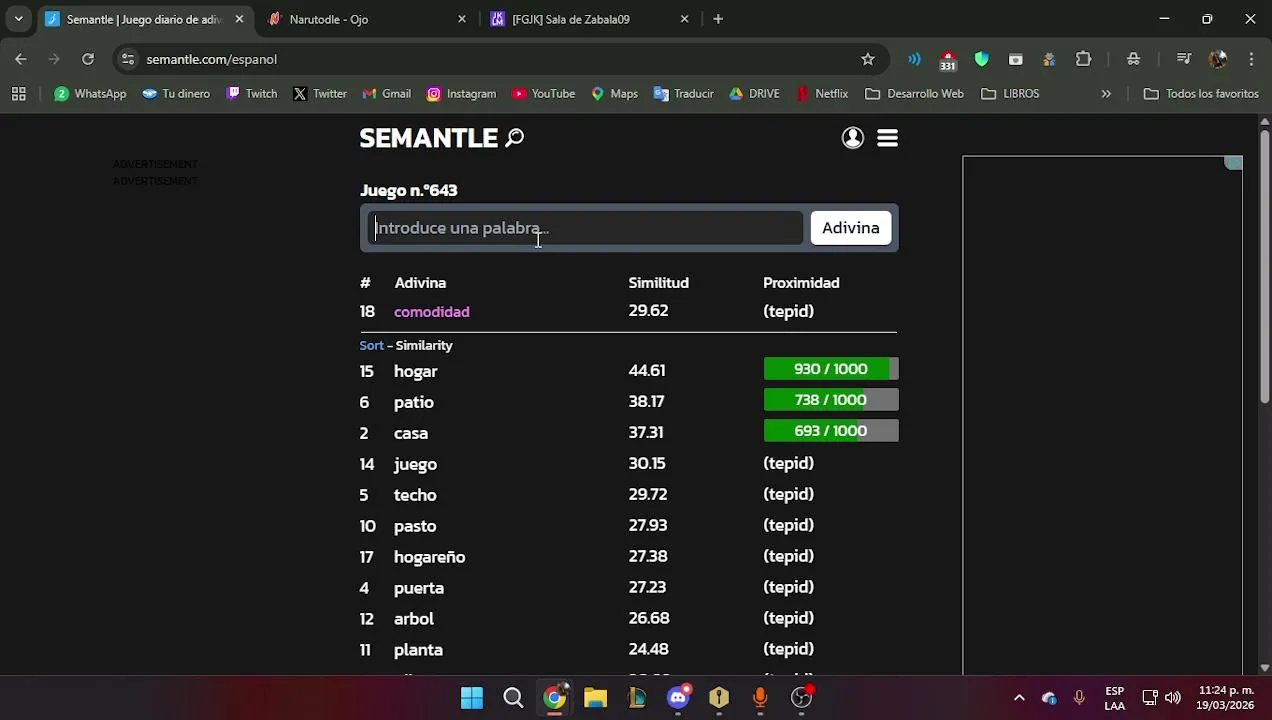Select the word 'hogareño' in list

[x=429, y=557]
